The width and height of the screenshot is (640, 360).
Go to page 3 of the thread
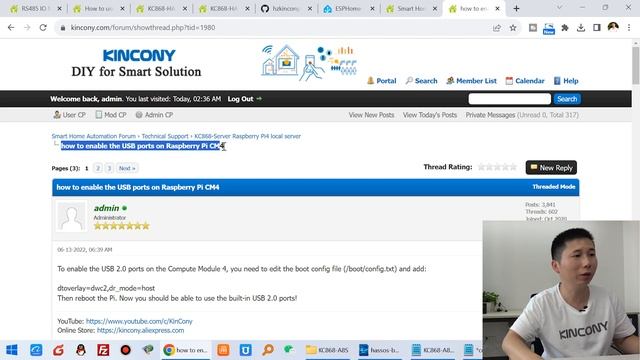point(109,168)
